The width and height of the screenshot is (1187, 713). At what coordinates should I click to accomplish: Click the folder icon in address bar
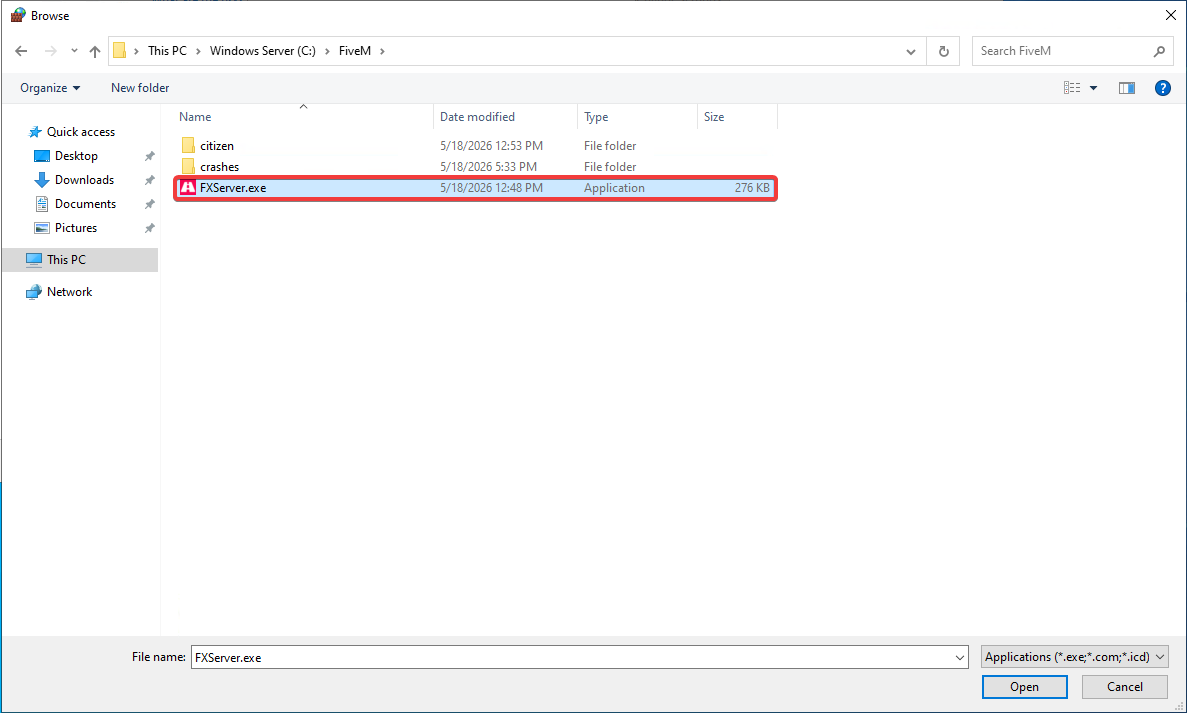[120, 51]
